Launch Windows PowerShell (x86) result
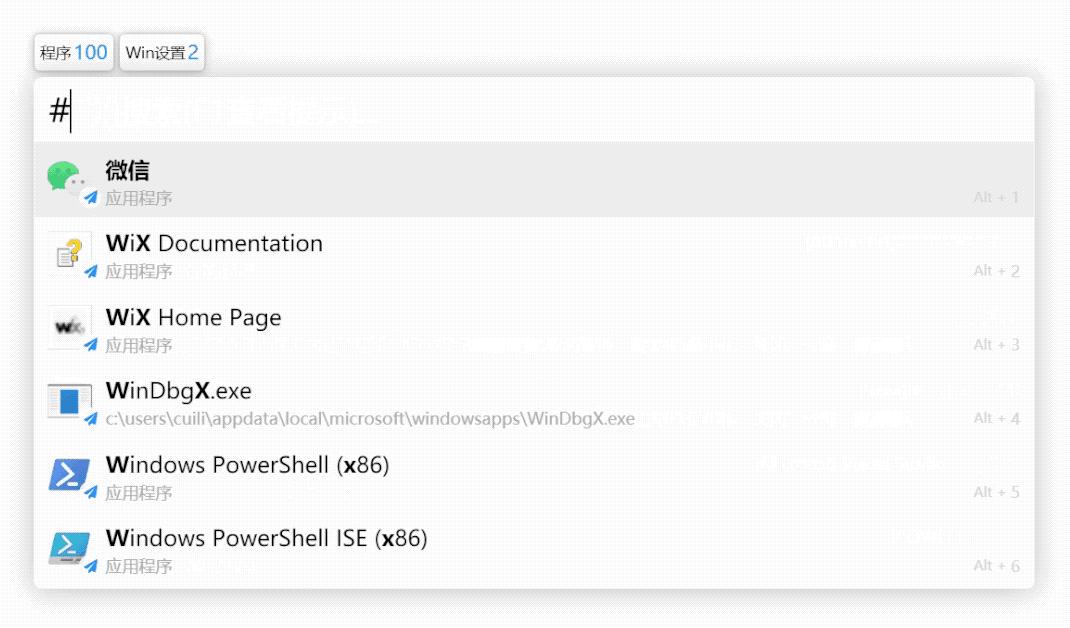This screenshot has height=628, width=1070. click(x=247, y=465)
